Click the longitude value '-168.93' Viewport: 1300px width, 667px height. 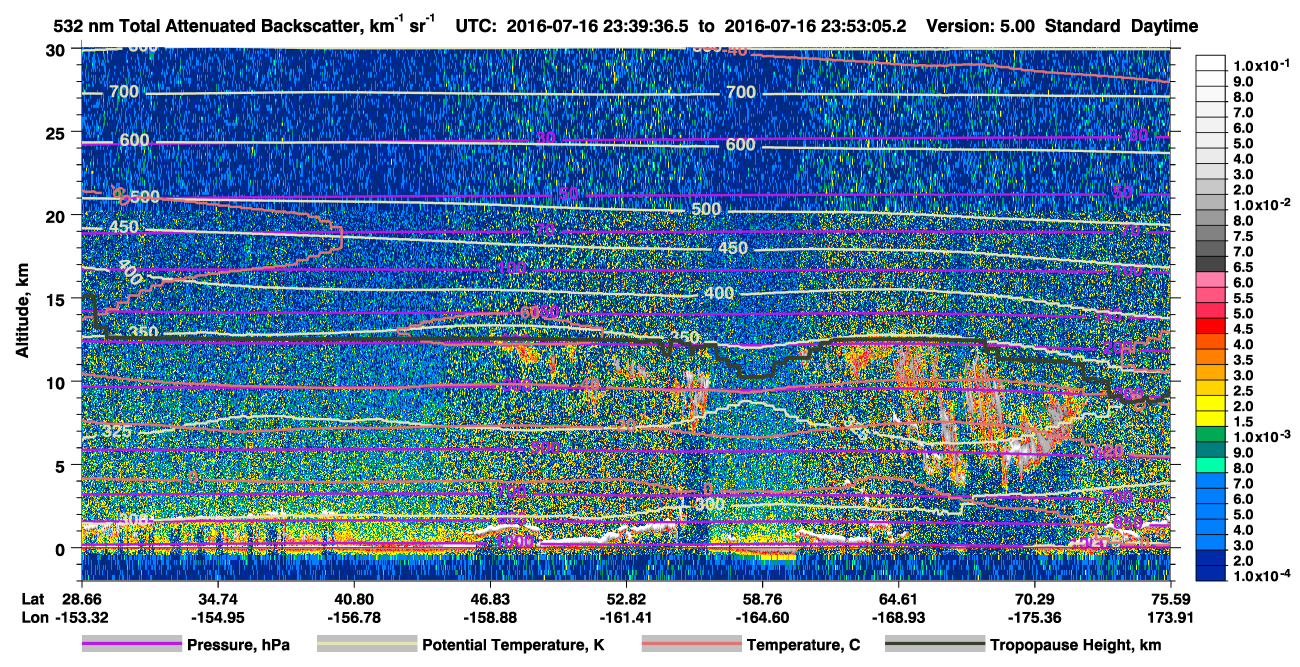tap(898, 617)
